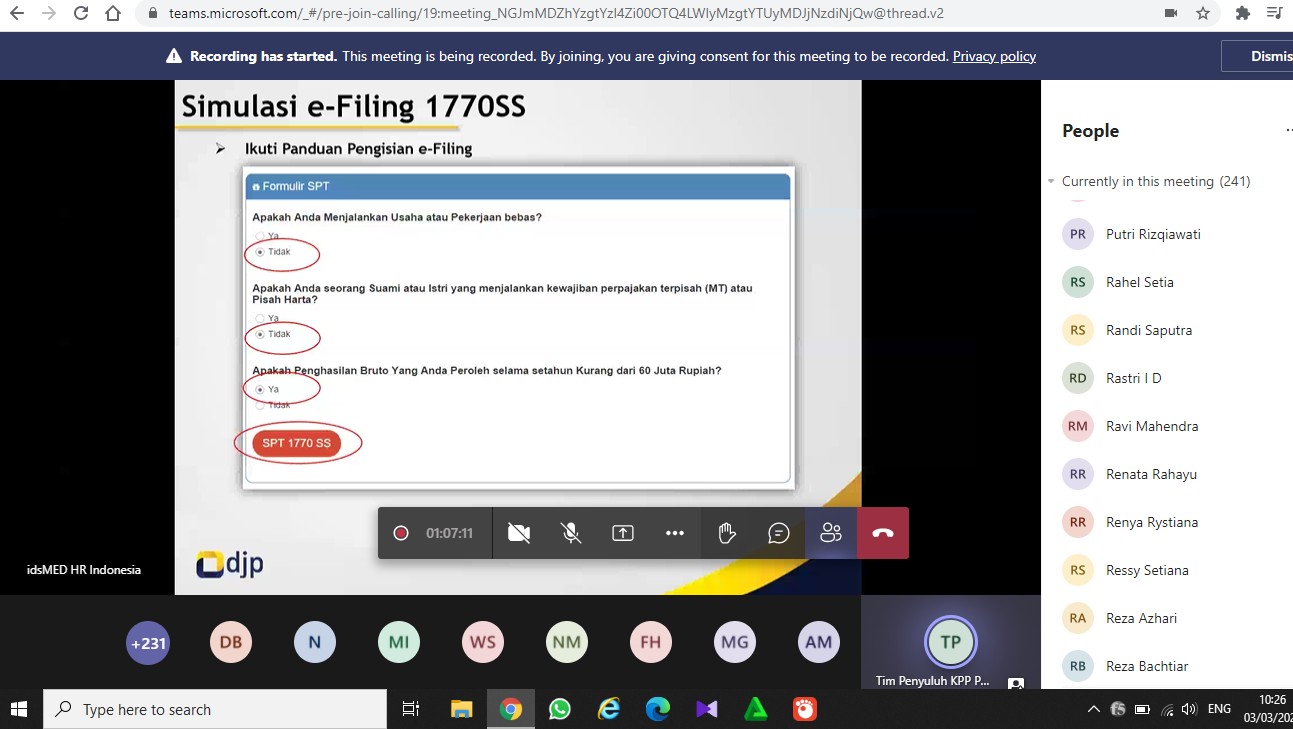Open WhatsApp from the taskbar
The image size is (1293, 729).
(x=560, y=710)
